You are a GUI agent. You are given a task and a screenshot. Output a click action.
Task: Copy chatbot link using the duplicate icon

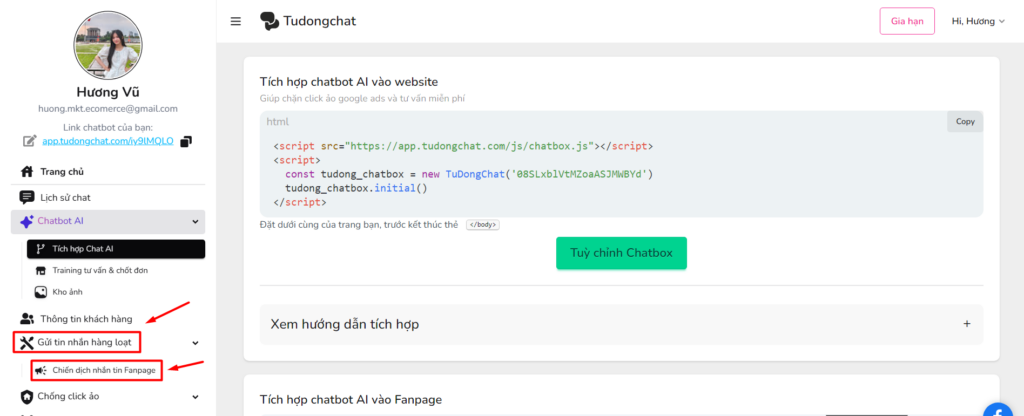186,140
